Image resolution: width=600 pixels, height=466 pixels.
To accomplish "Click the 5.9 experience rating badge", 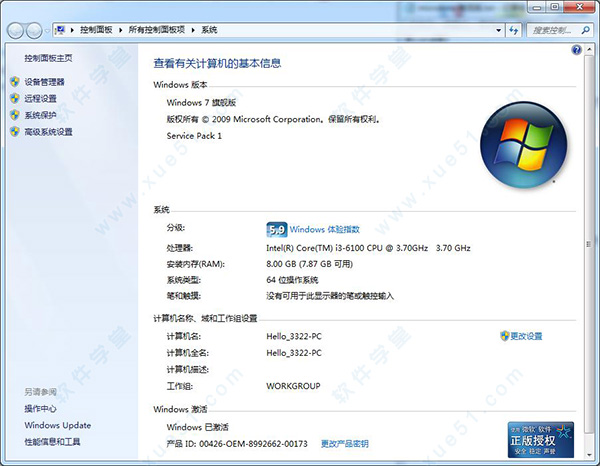I will 277,230.
